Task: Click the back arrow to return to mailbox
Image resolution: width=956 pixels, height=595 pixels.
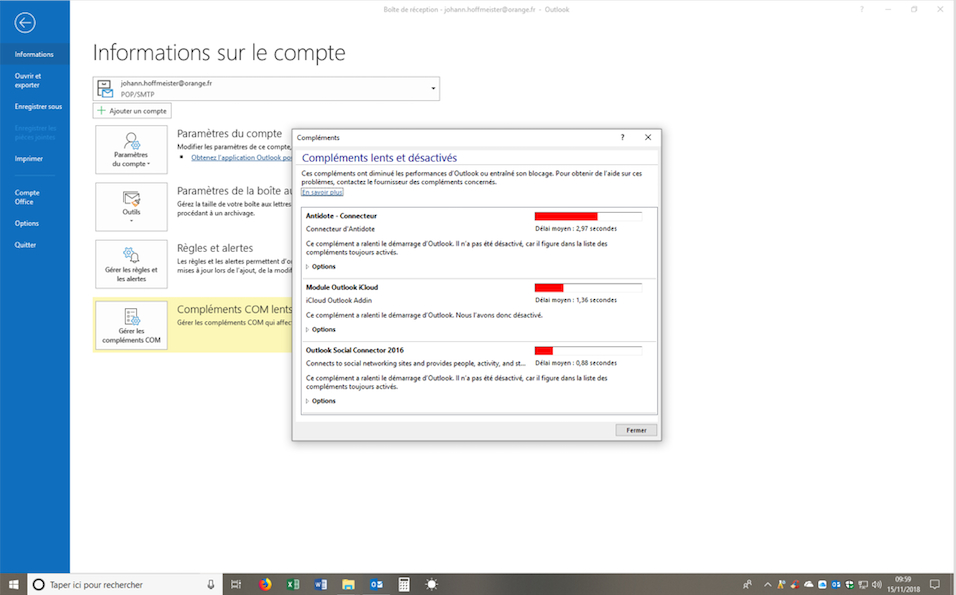Action: (25, 22)
